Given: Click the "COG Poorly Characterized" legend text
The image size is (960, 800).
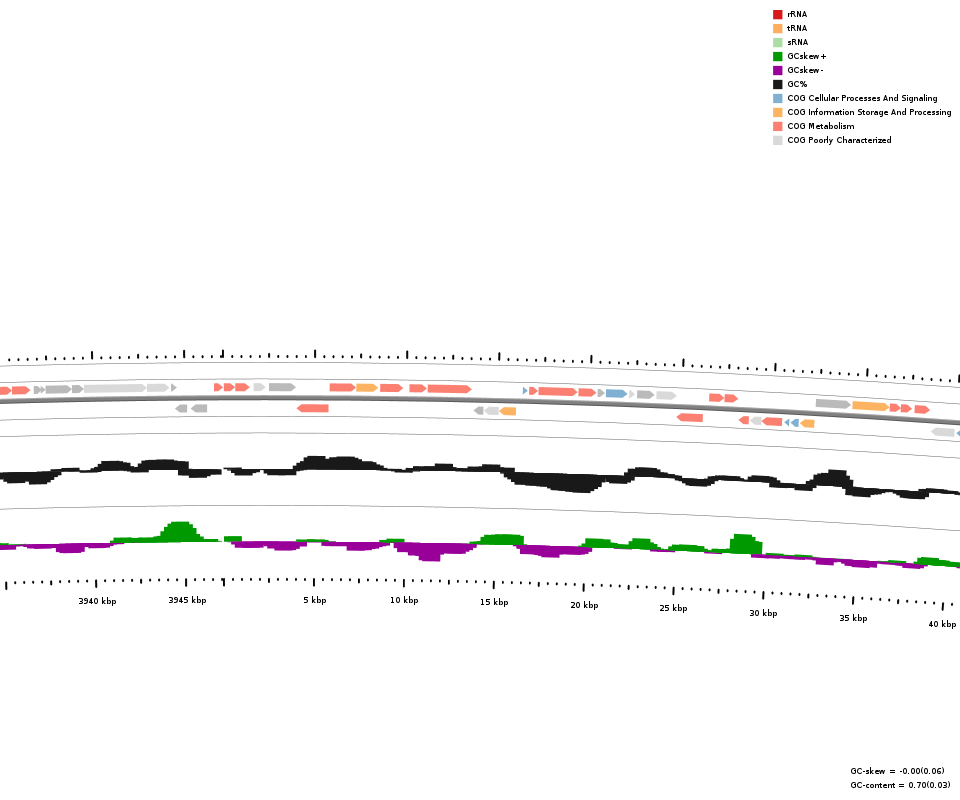Looking at the screenshot, I should (839, 141).
